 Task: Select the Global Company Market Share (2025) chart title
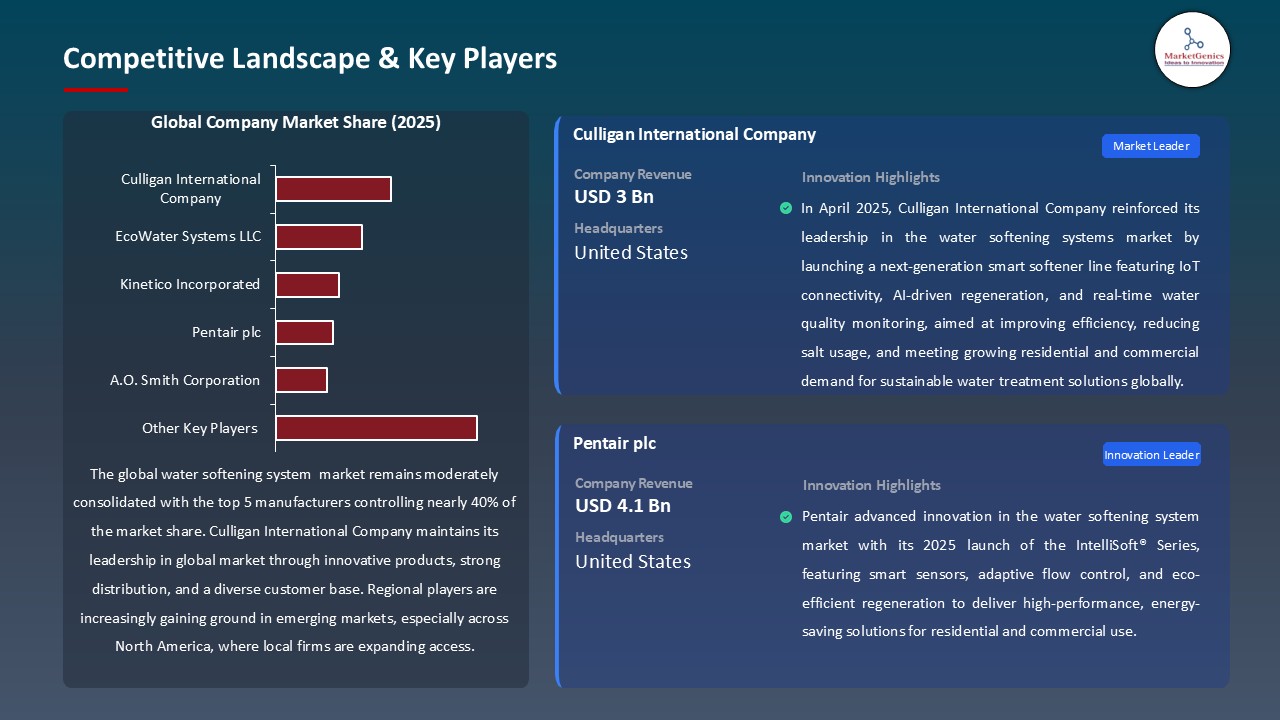click(296, 122)
